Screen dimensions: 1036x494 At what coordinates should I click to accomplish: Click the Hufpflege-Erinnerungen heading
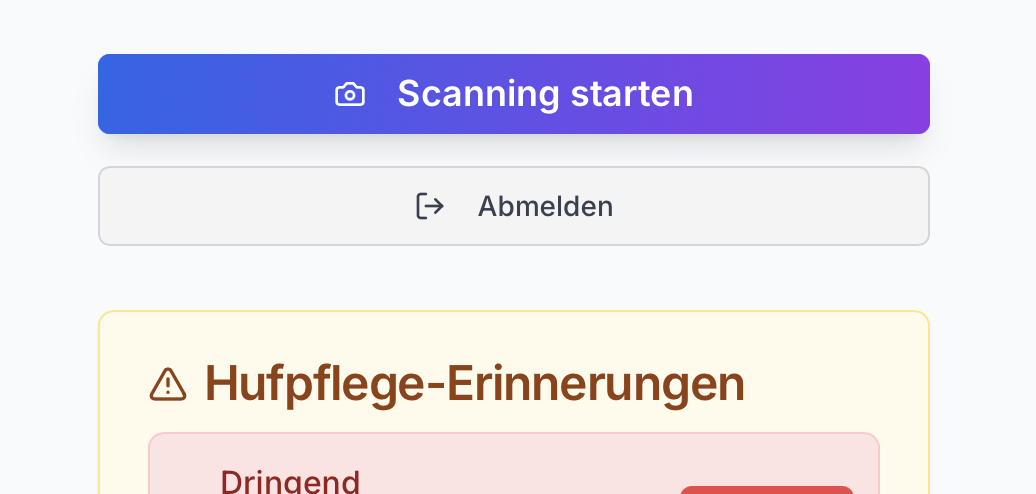475,384
